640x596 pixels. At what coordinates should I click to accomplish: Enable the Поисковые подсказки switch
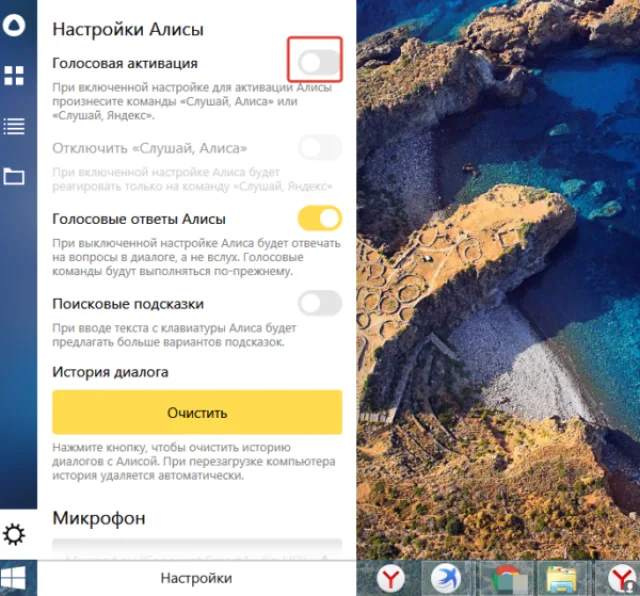(320, 303)
